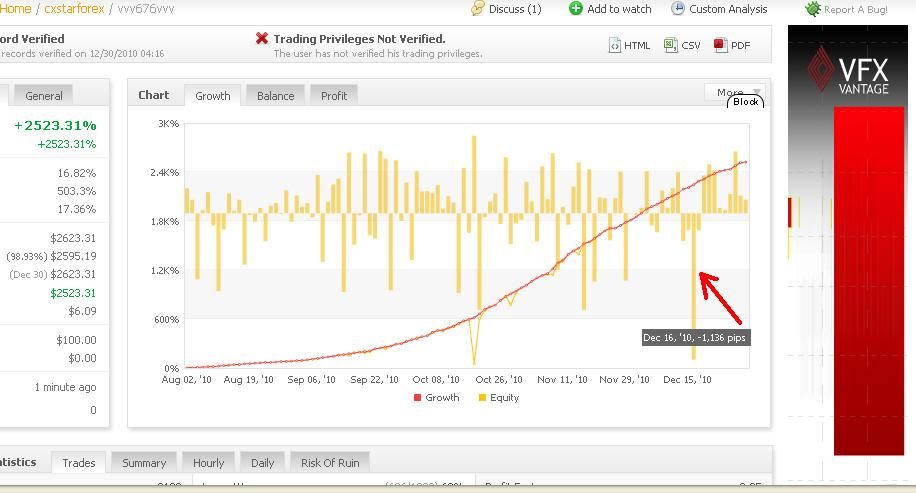The height and width of the screenshot is (493, 916).
Task: Select the General tab
Action: click(44, 96)
